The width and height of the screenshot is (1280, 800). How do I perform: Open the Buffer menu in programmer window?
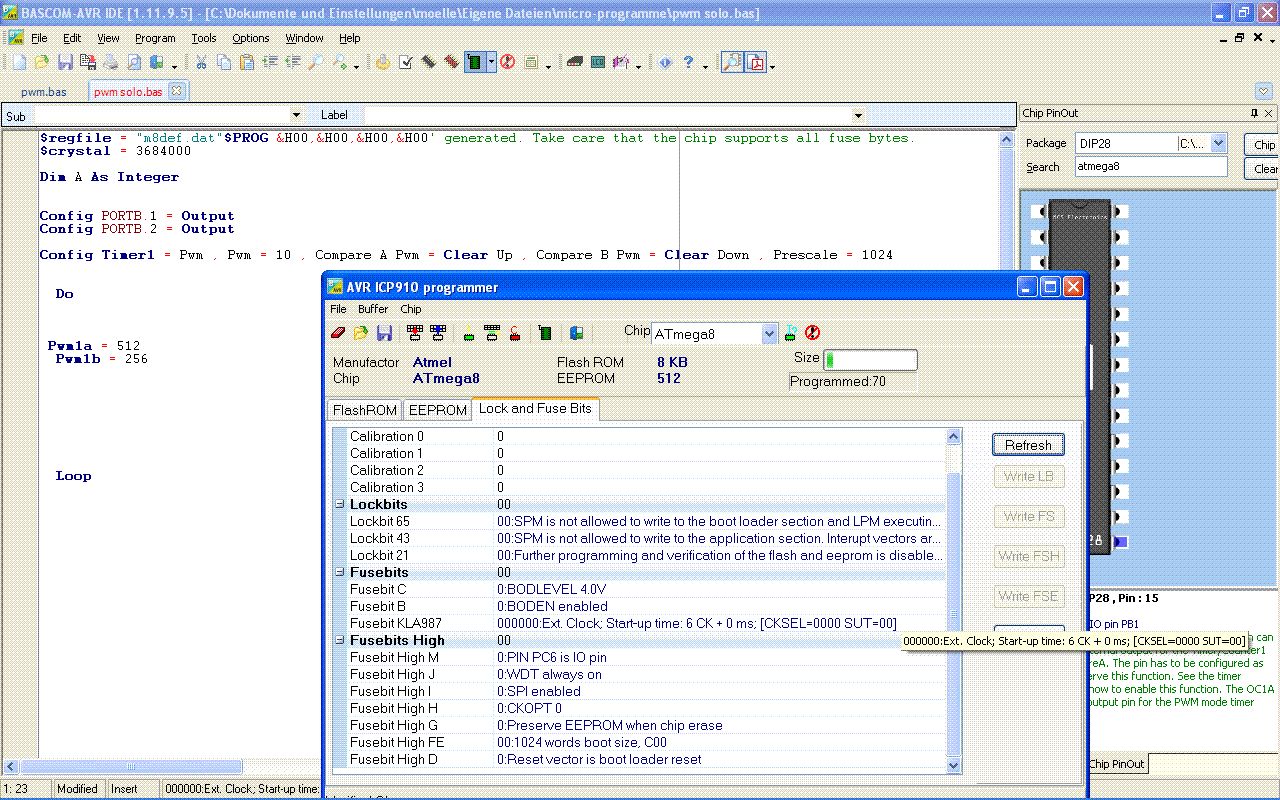coord(373,309)
